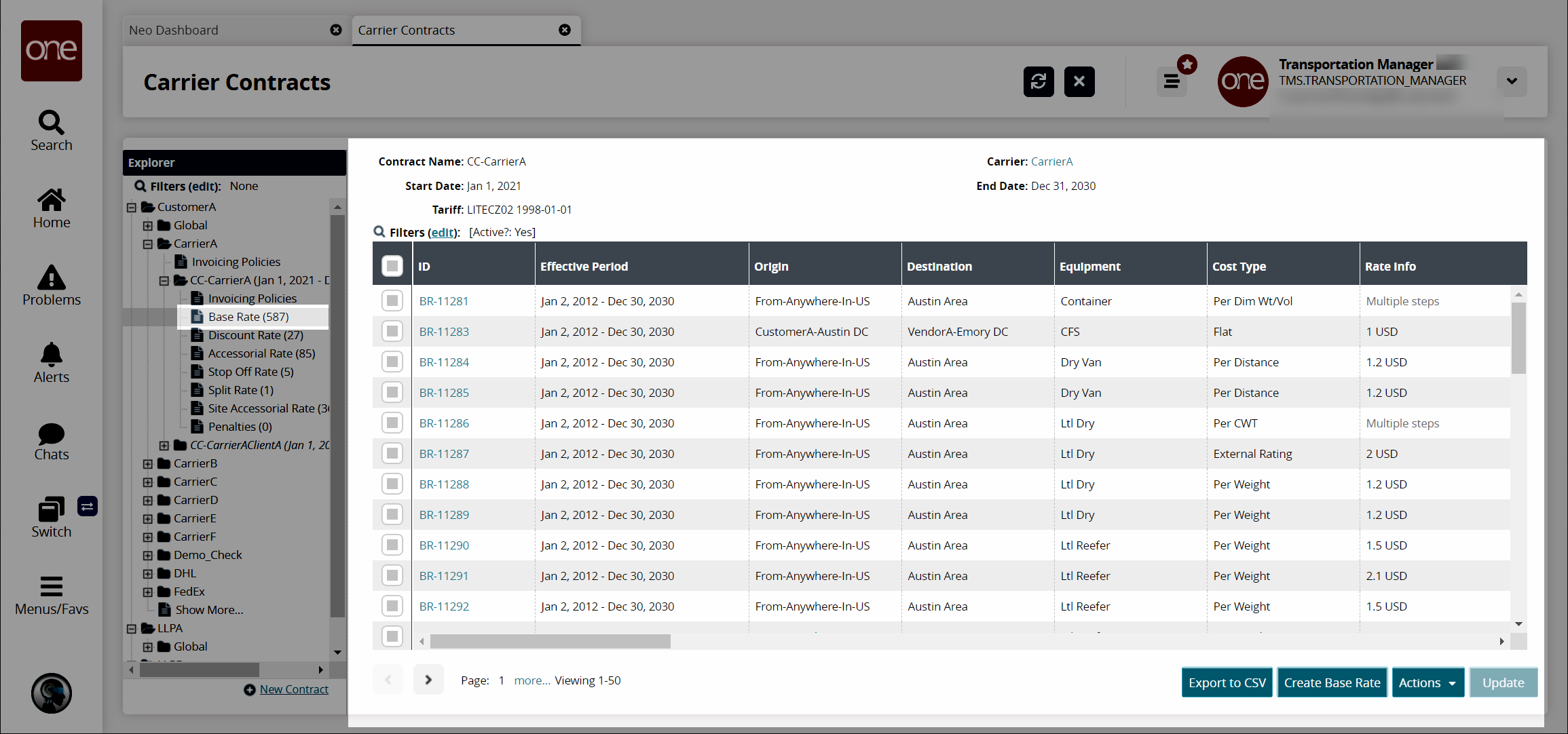Collapse the CustomerA tree node
Image resolution: width=1568 pixels, height=734 pixels.
[x=132, y=208]
